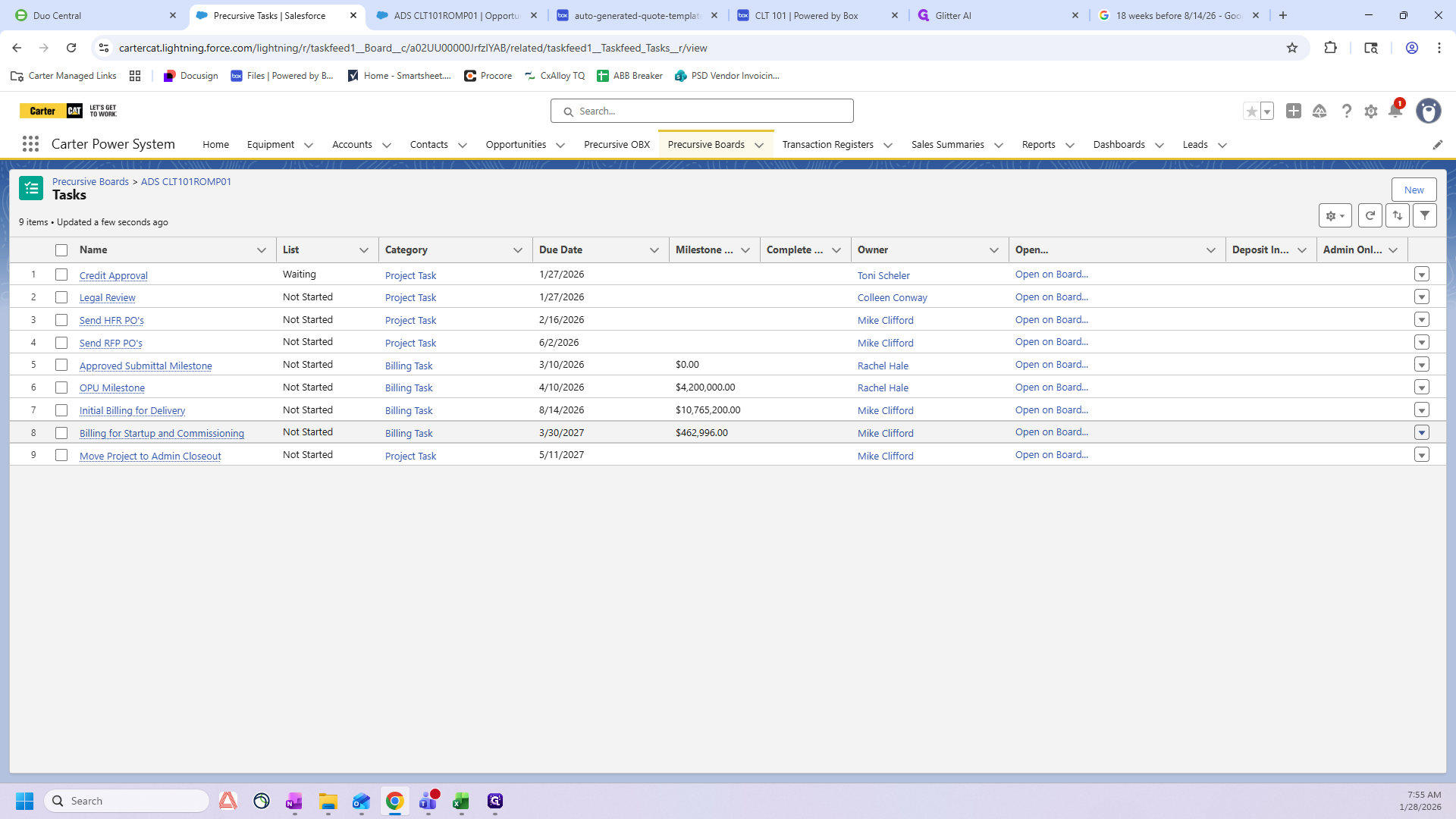Open Salesforce Setup gear icon

[x=1370, y=111]
